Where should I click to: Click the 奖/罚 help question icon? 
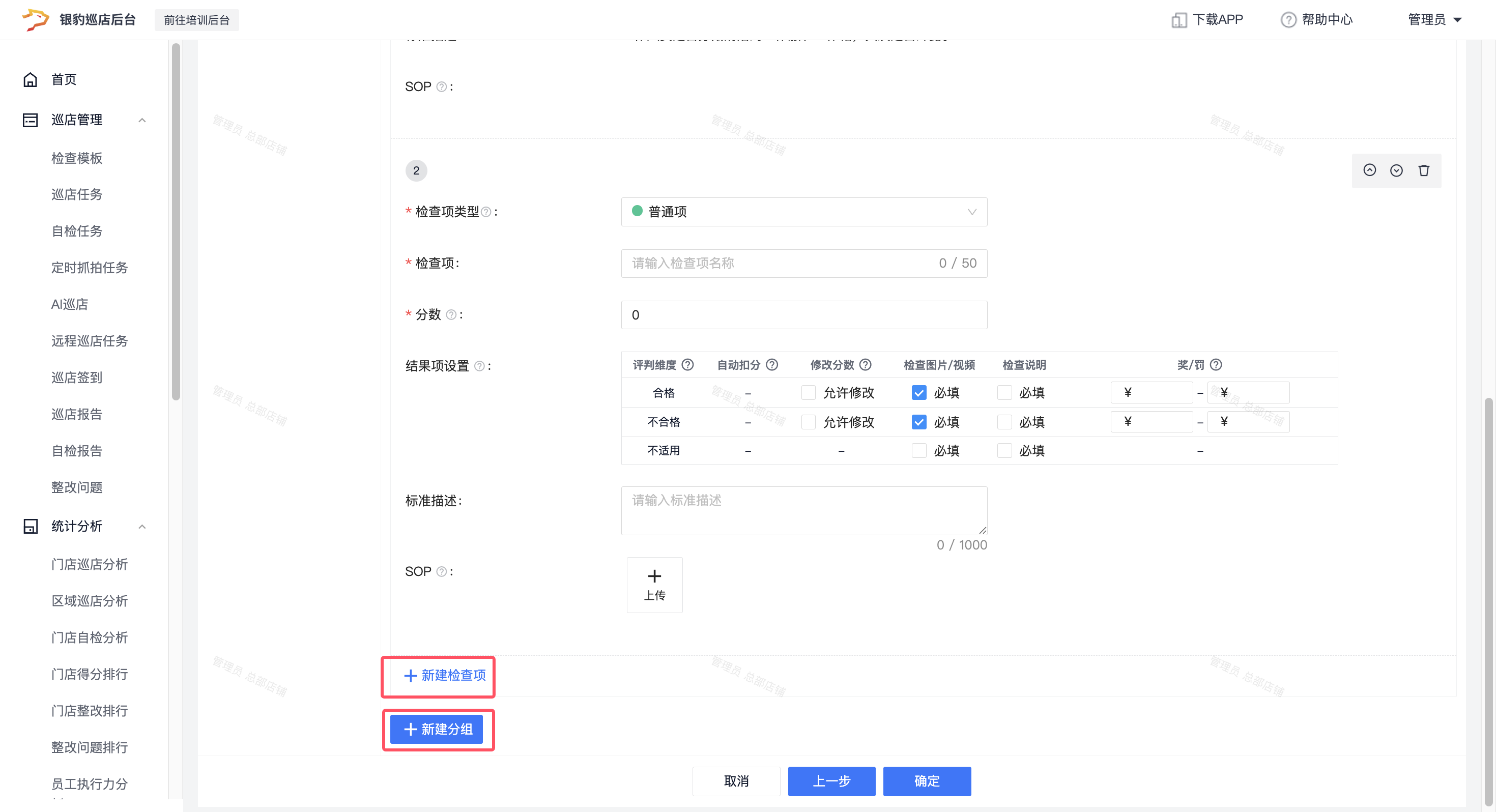tap(1216, 365)
